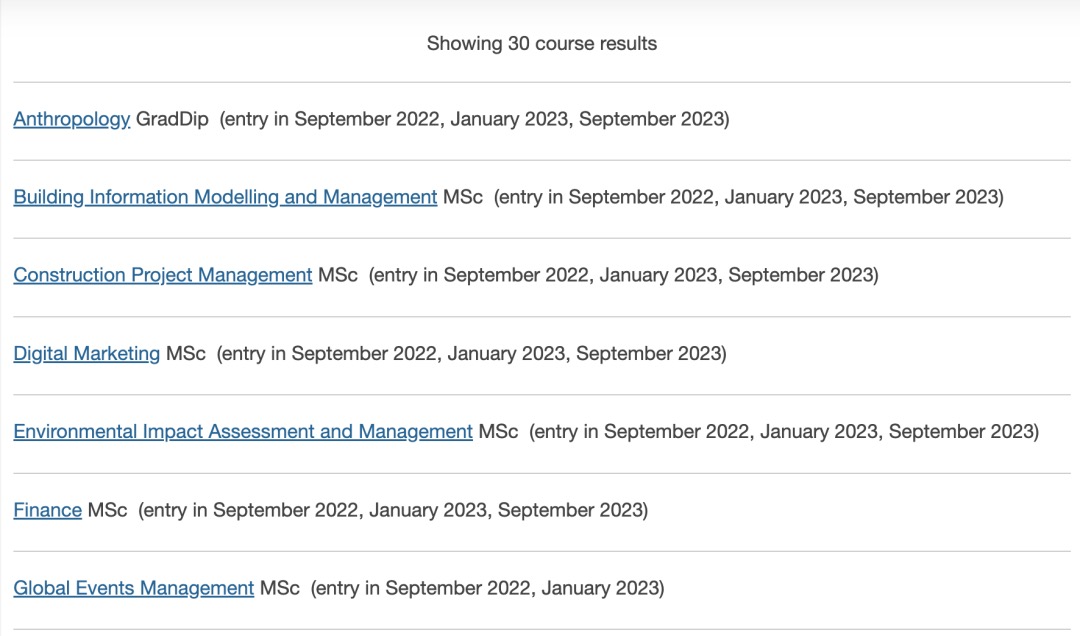
Task: Open Environmental Impact Assessment and Management link
Action: pyautogui.click(x=243, y=431)
